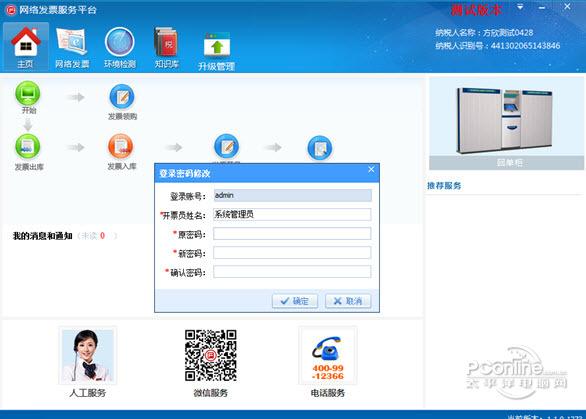Focus the 原密码 input field
The width and height of the screenshot is (586, 419).
[x=292, y=234]
